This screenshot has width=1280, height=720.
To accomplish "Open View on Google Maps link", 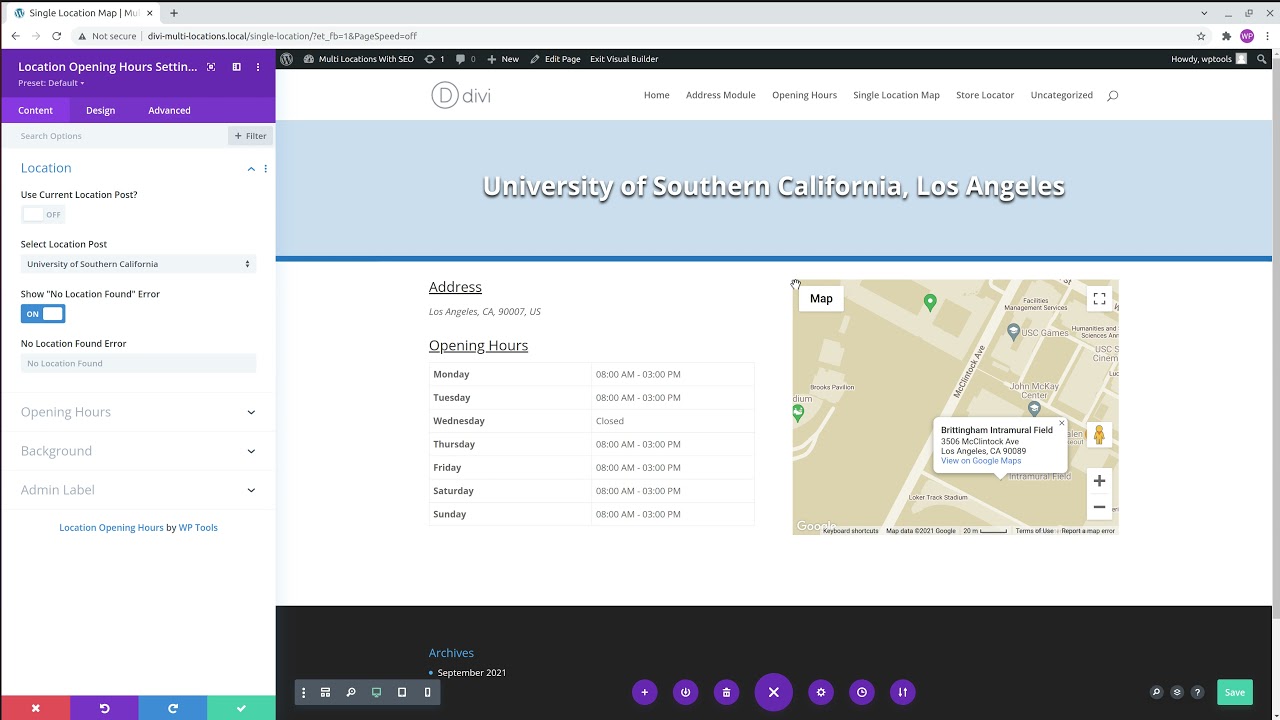I will pos(981,461).
